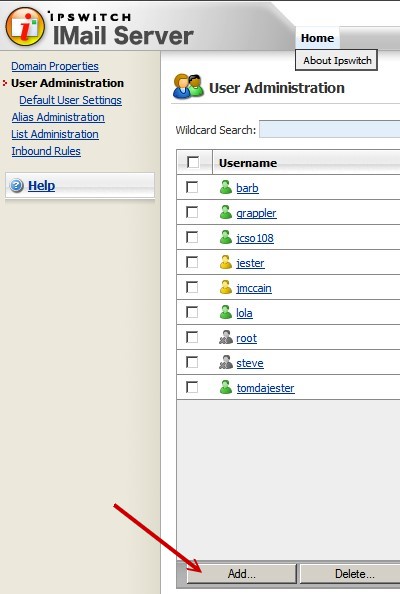Tick the checkbox for jcso108

[192, 237]
